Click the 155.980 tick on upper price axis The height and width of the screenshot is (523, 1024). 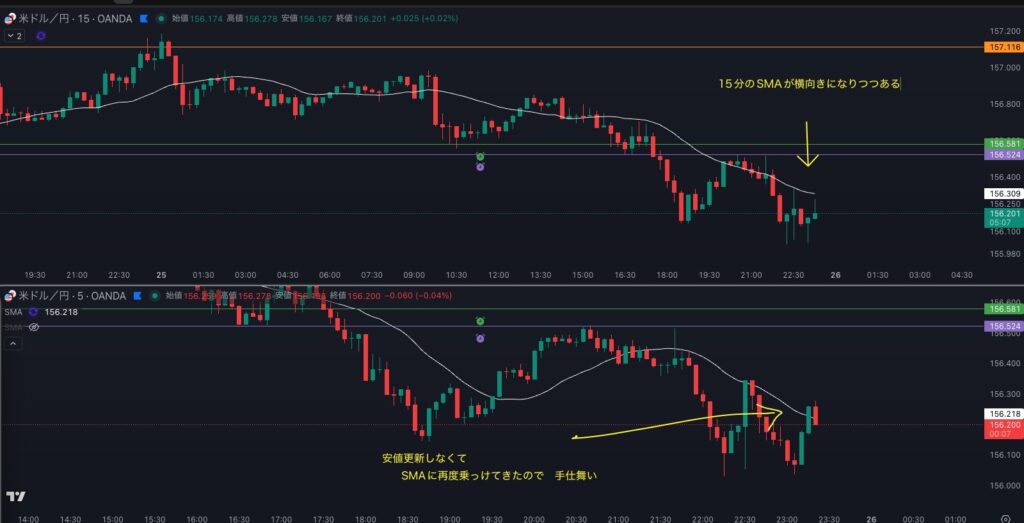1004,253
